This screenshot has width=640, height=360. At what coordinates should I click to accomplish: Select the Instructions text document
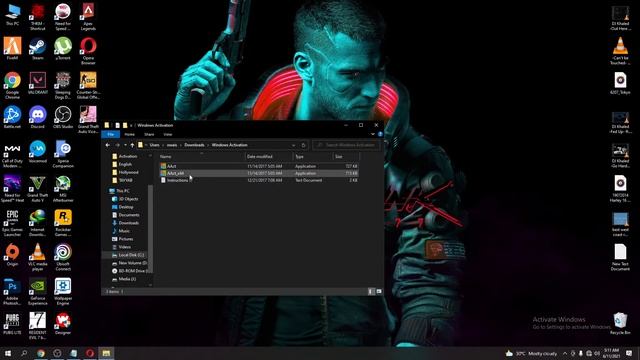[x=259, y=180]
